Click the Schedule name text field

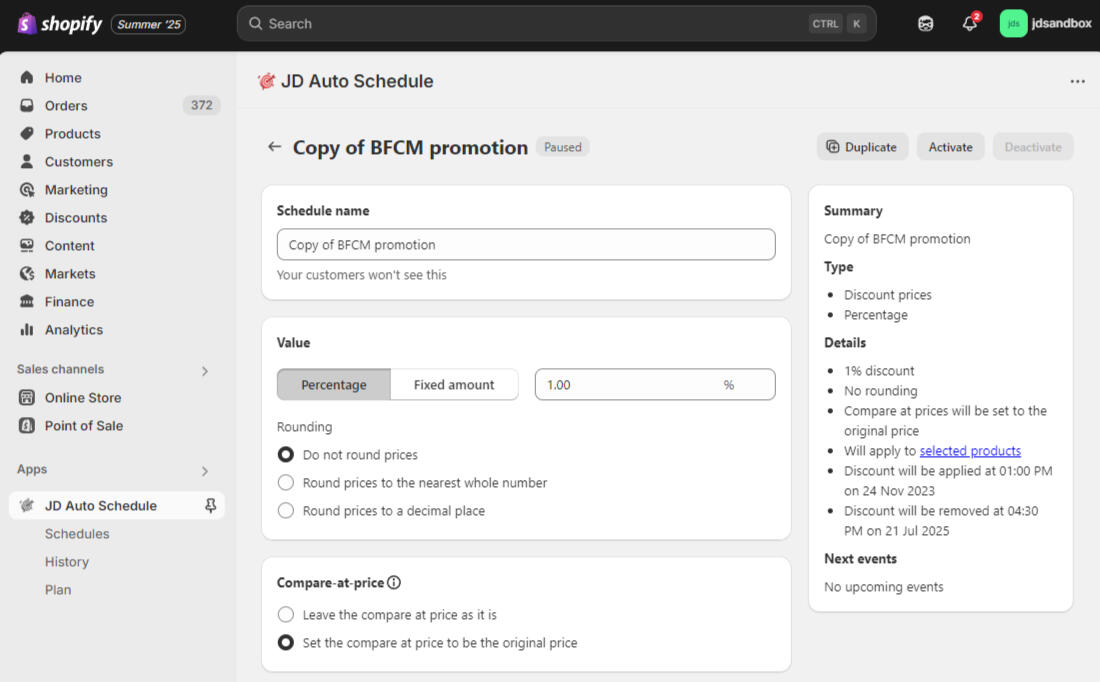526,245
